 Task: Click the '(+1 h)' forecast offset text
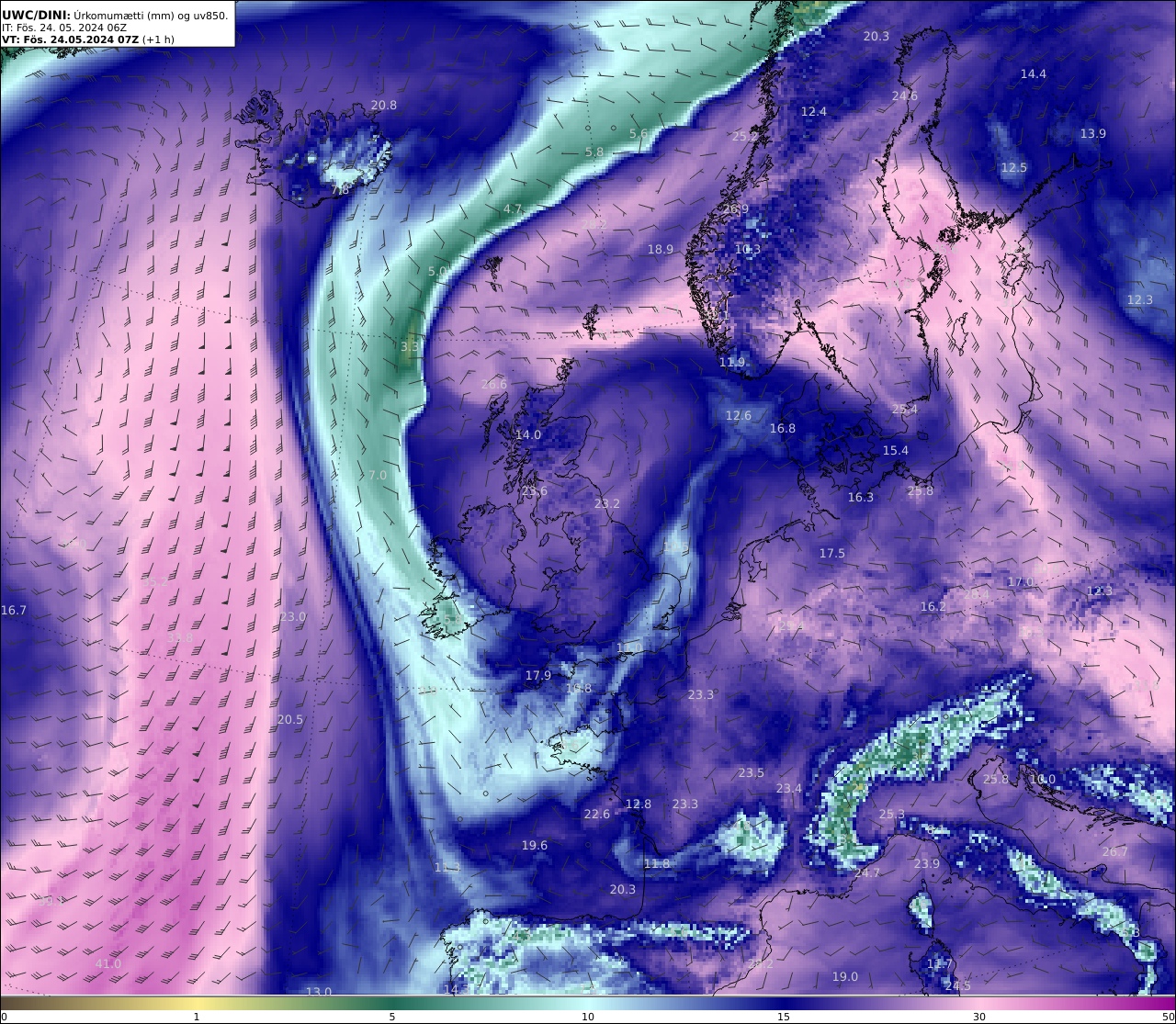click(158, 39)
